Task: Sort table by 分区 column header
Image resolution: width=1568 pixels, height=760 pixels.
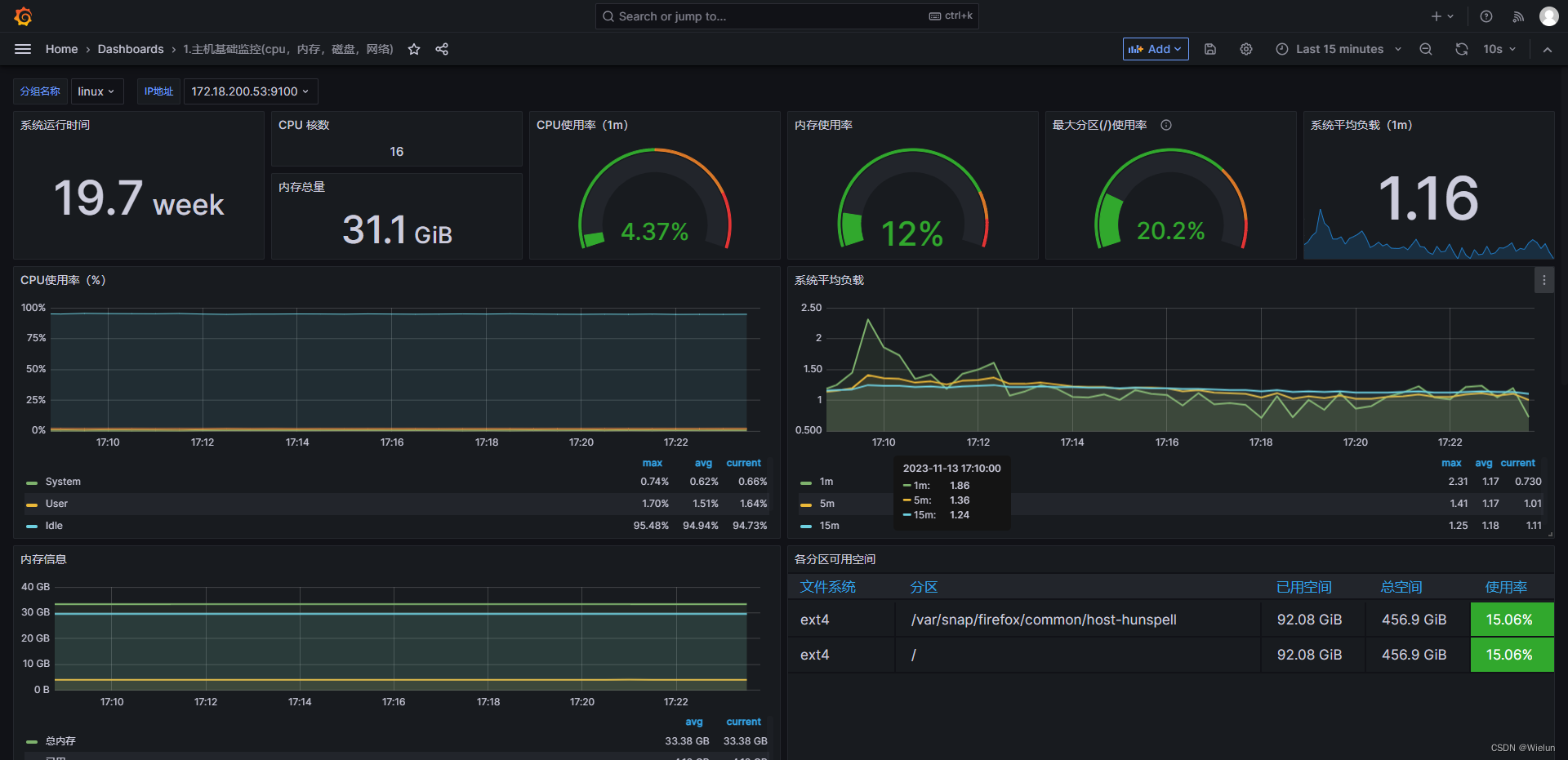Action: [924, 587]
